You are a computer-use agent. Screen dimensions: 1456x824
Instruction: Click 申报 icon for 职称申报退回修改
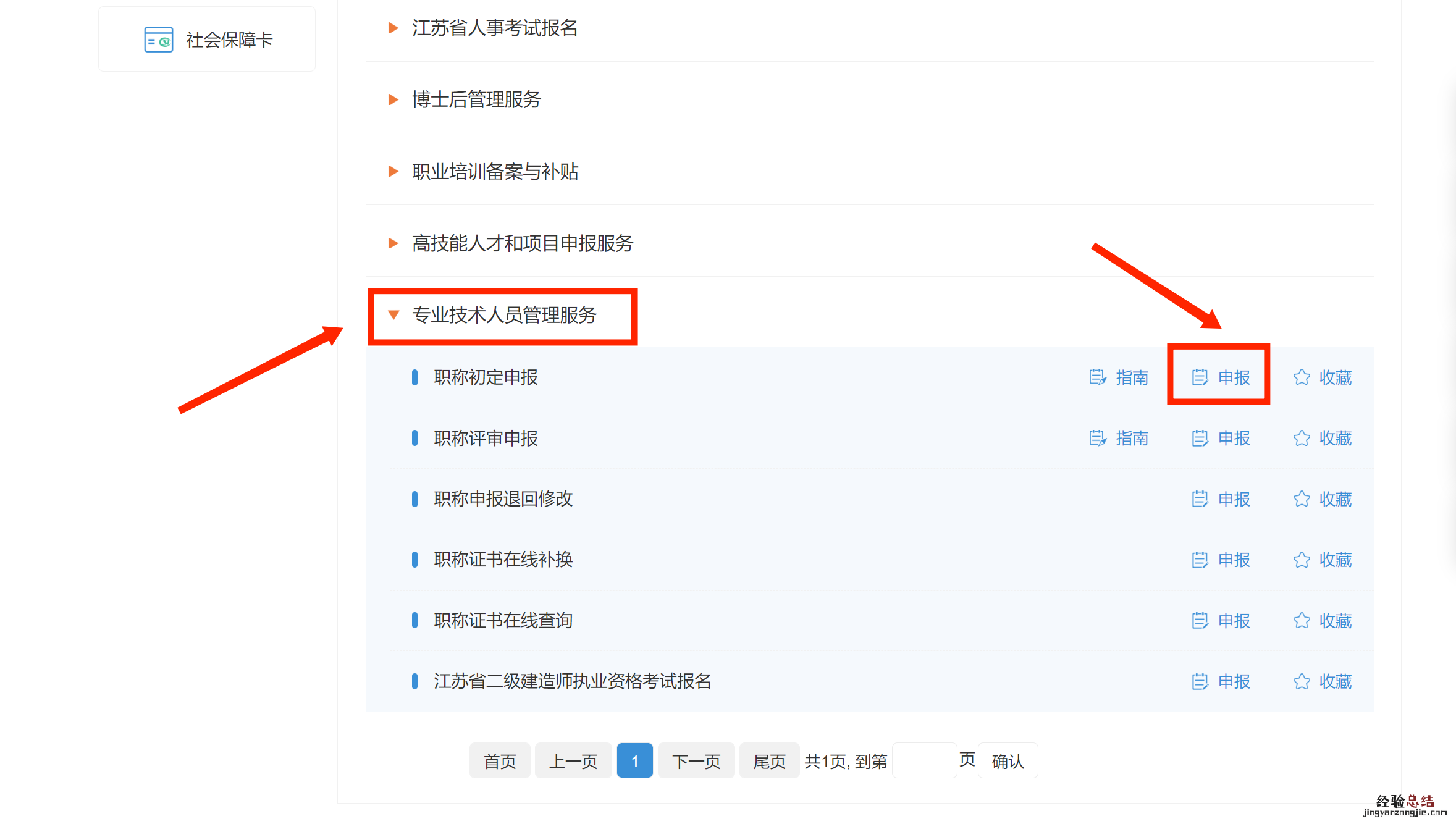[x=1200, y=499]
